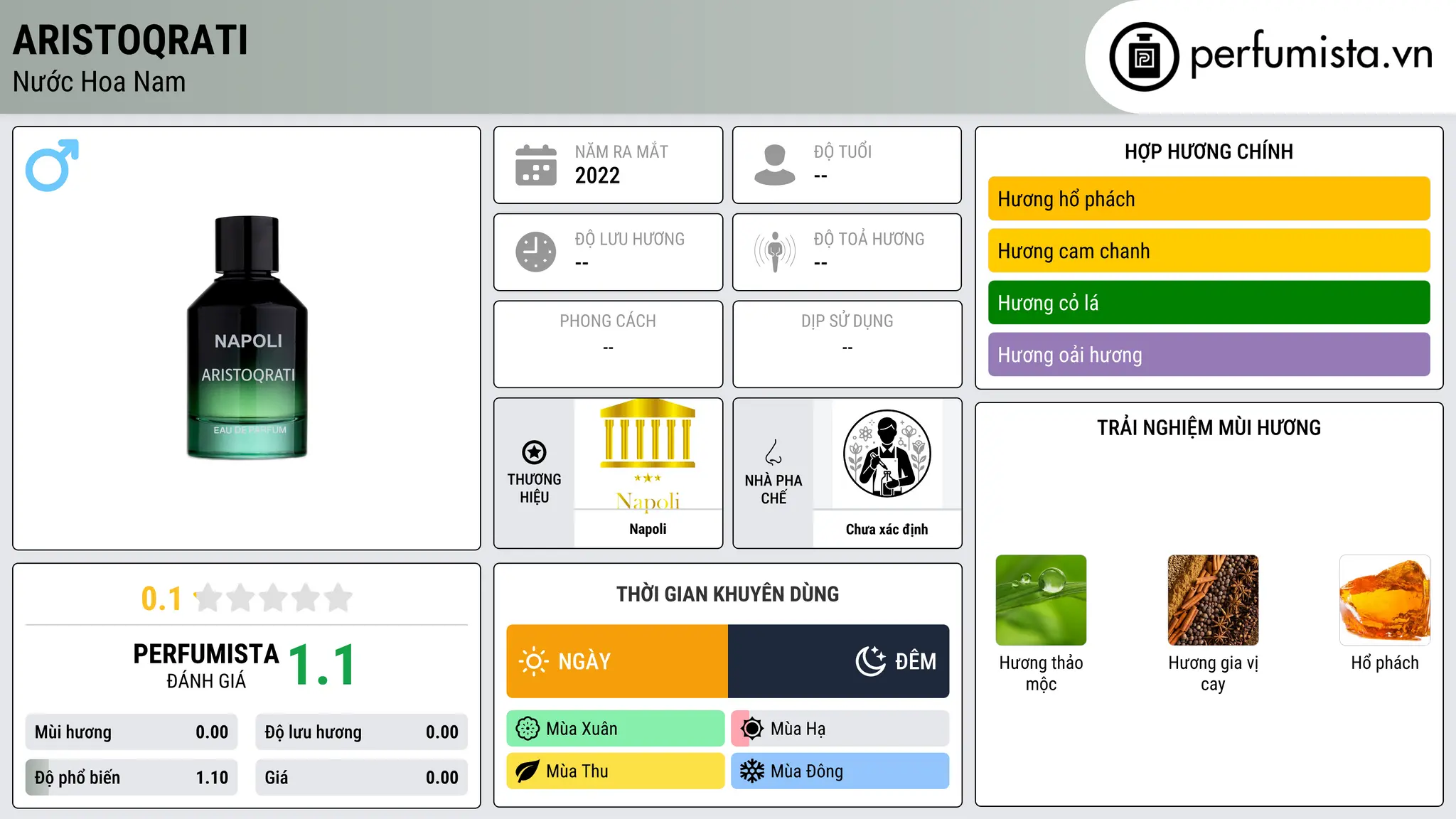1456x819 pixels.
Task: Select the Mùa Hạ season bar
Action: coord(840,729)
